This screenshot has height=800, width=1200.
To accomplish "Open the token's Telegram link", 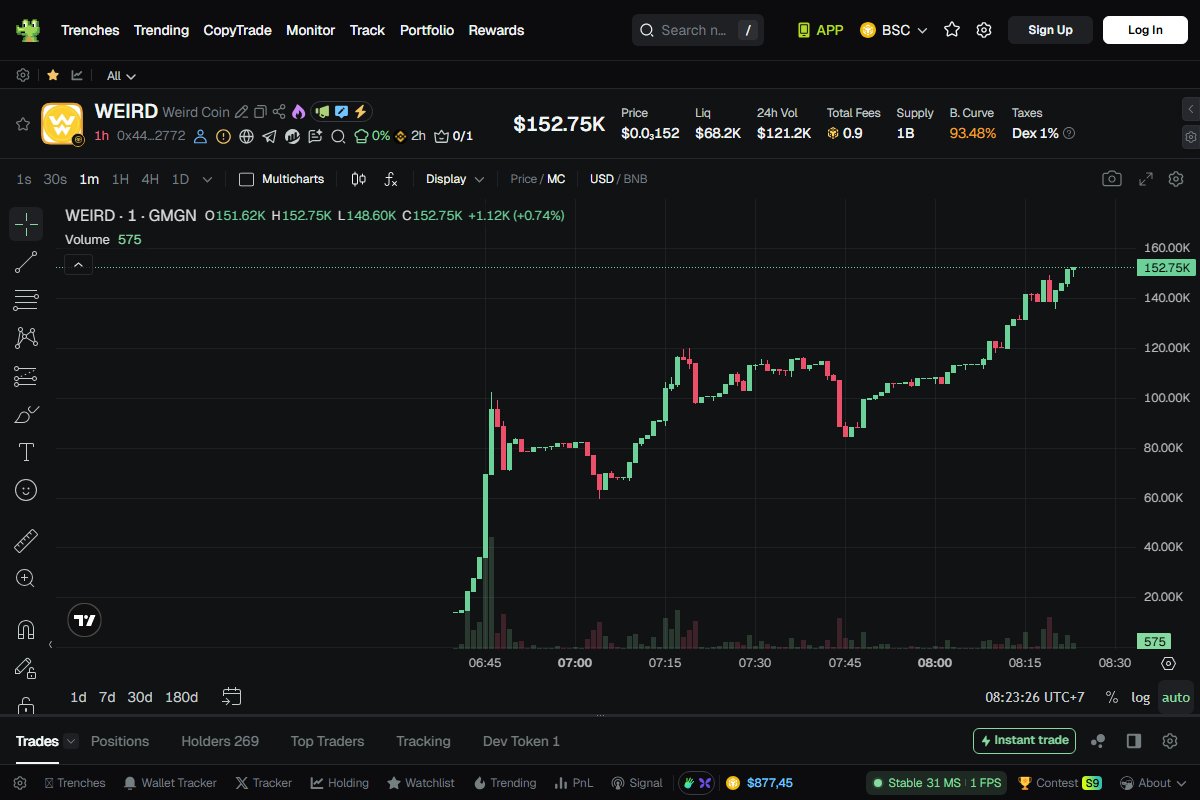I will click(x=269, y=136).
